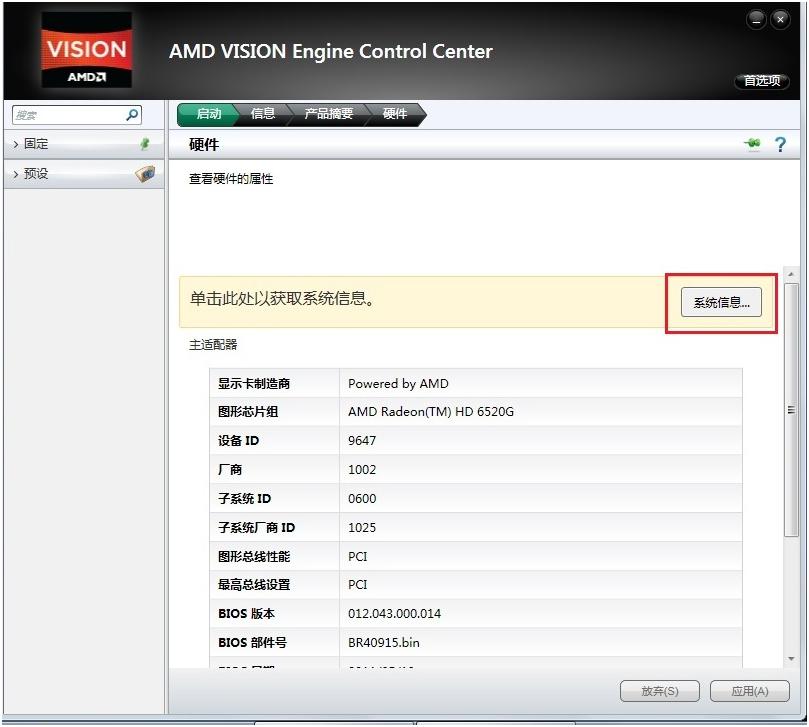Select the BIOS 版本 label cell
809x727 pixels.
pos(274,613)
